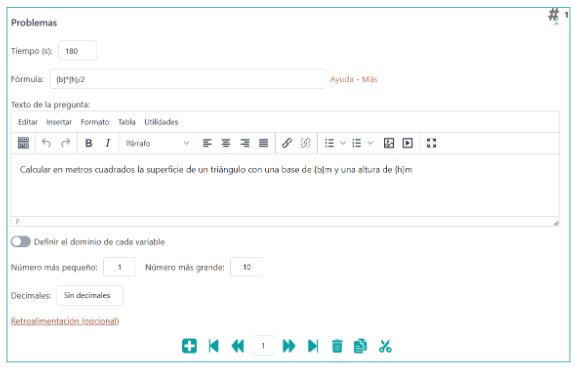Redo the edit in the editor toolbar
The width and height of the screenshot is (575, 367).
click(66, 143)
